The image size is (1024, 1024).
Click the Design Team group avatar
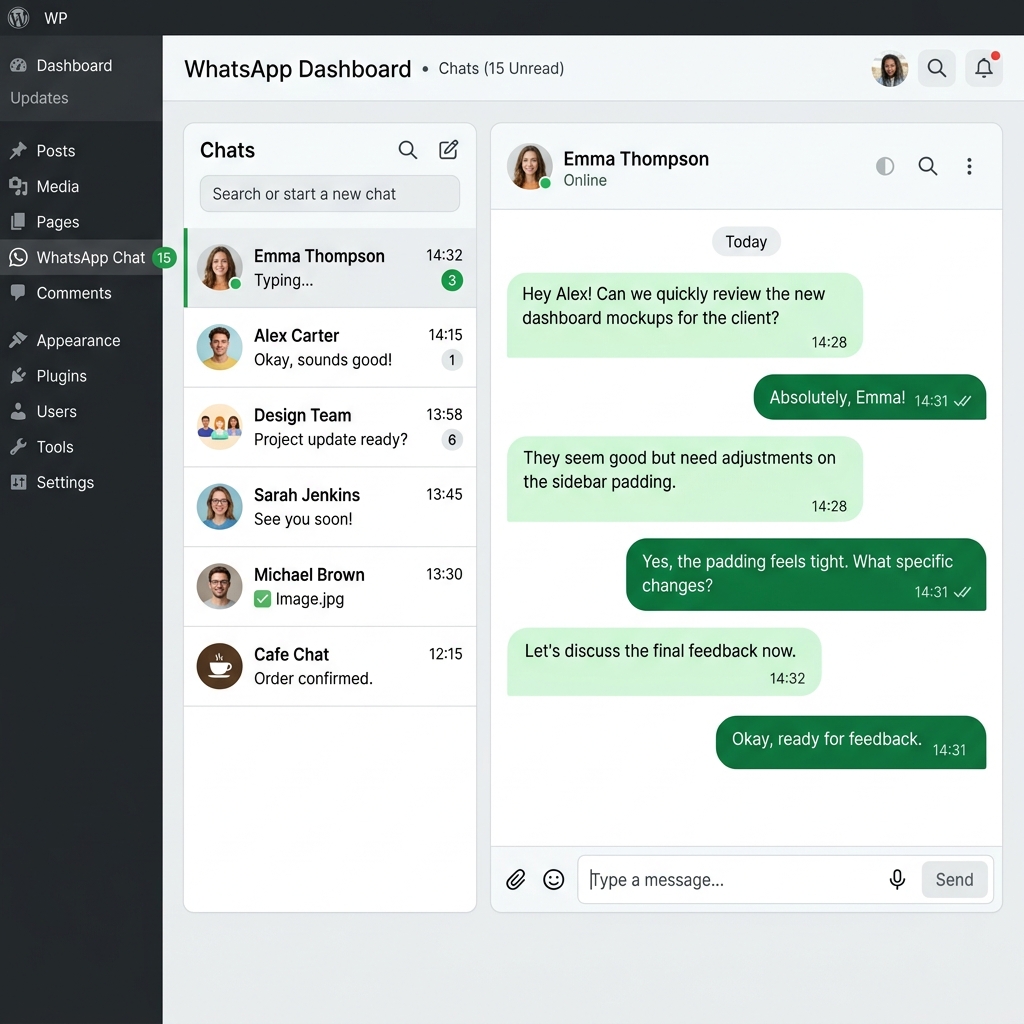click(219, 427)
